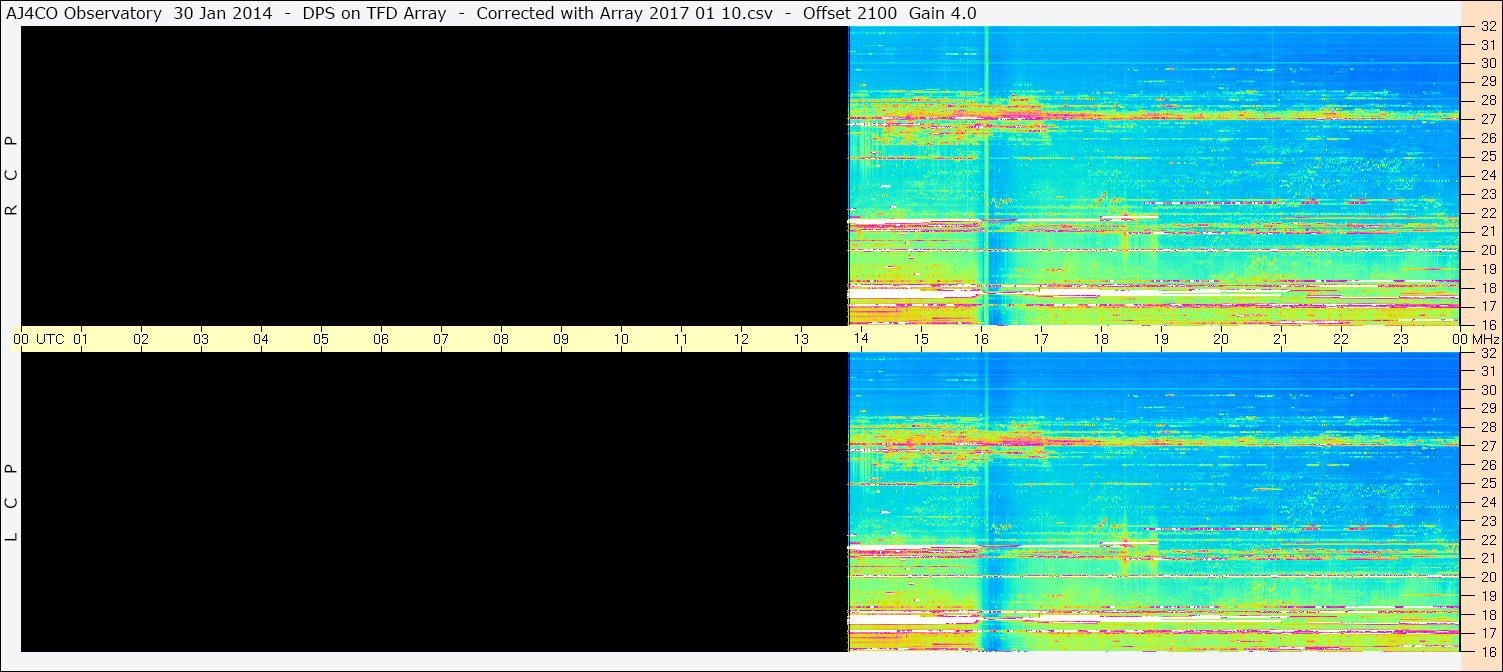Click the 17 hour tick on time axis
The height and width of the screenshot is (672, 1503).
[x=1041, y=339]
